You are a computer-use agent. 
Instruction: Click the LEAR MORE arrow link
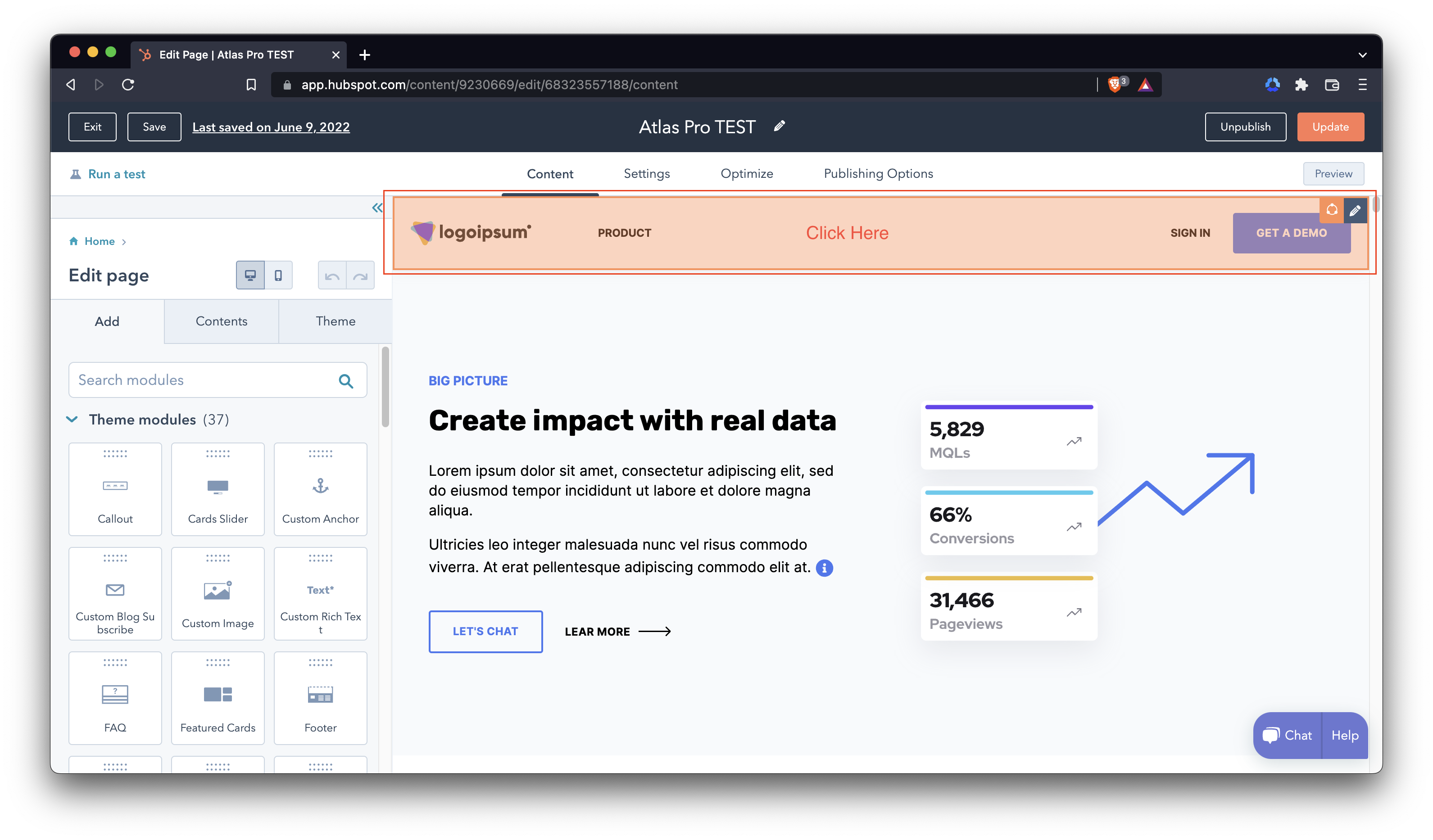point(617,632)
